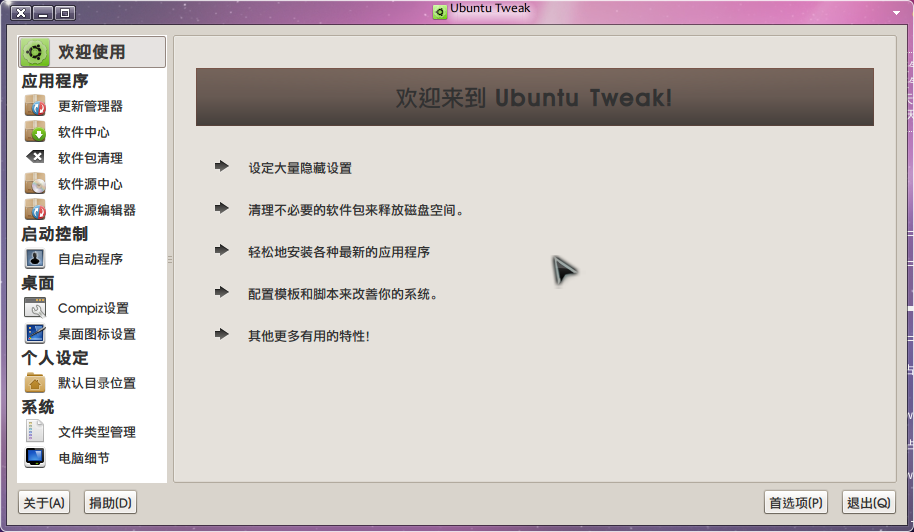
Task: Click 启动控制 section header
Action: click(55, 234)
